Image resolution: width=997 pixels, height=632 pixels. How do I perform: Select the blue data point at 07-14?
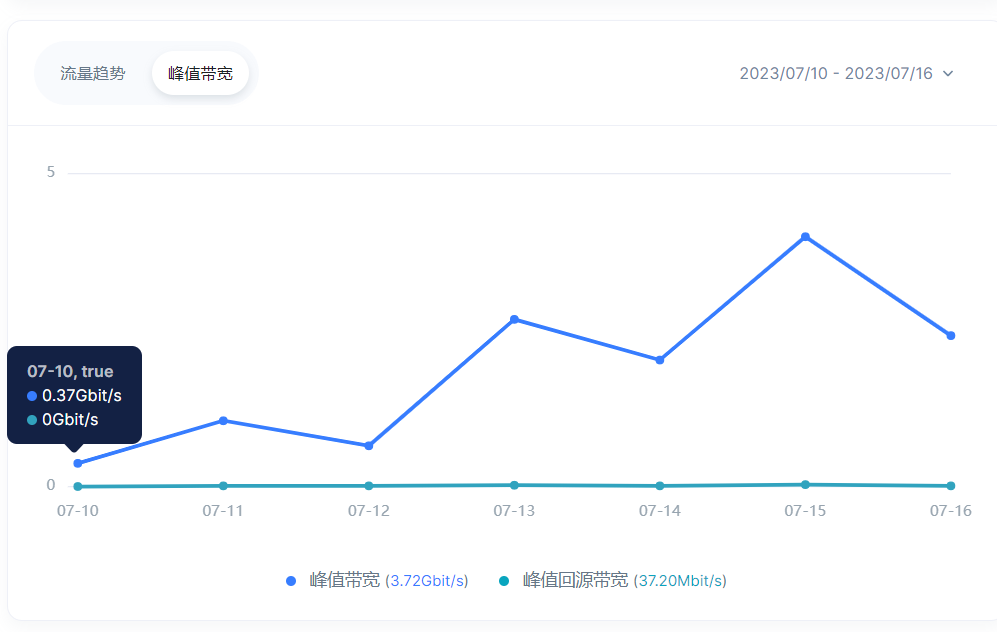click(660, 360)
